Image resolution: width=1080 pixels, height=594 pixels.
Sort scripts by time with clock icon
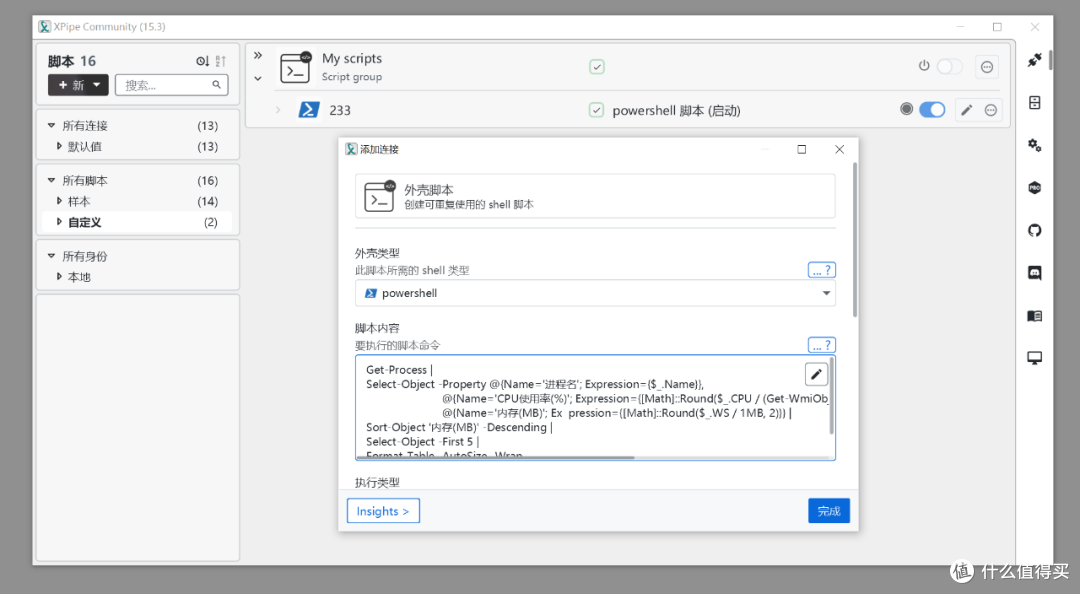(202, 61)
